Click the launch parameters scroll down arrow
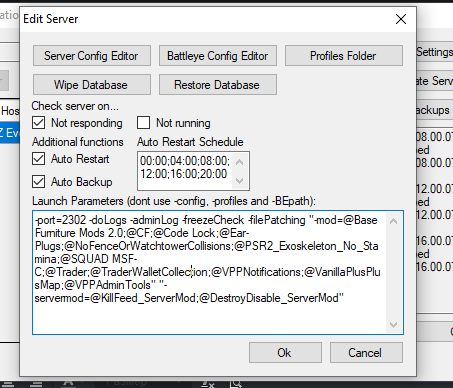Viewport: 453px width, 388px height. coord(393,325)
